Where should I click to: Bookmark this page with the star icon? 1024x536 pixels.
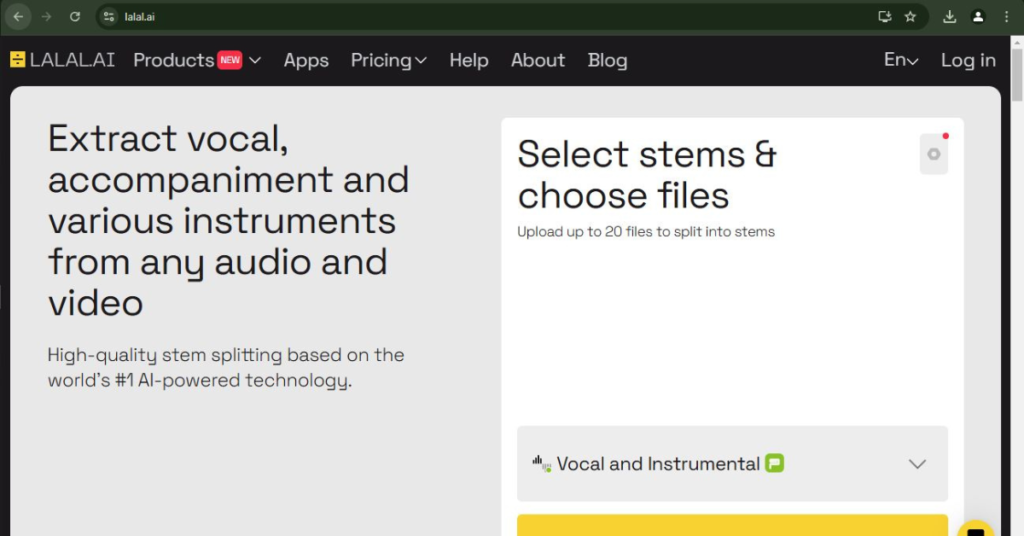(910, 17)
